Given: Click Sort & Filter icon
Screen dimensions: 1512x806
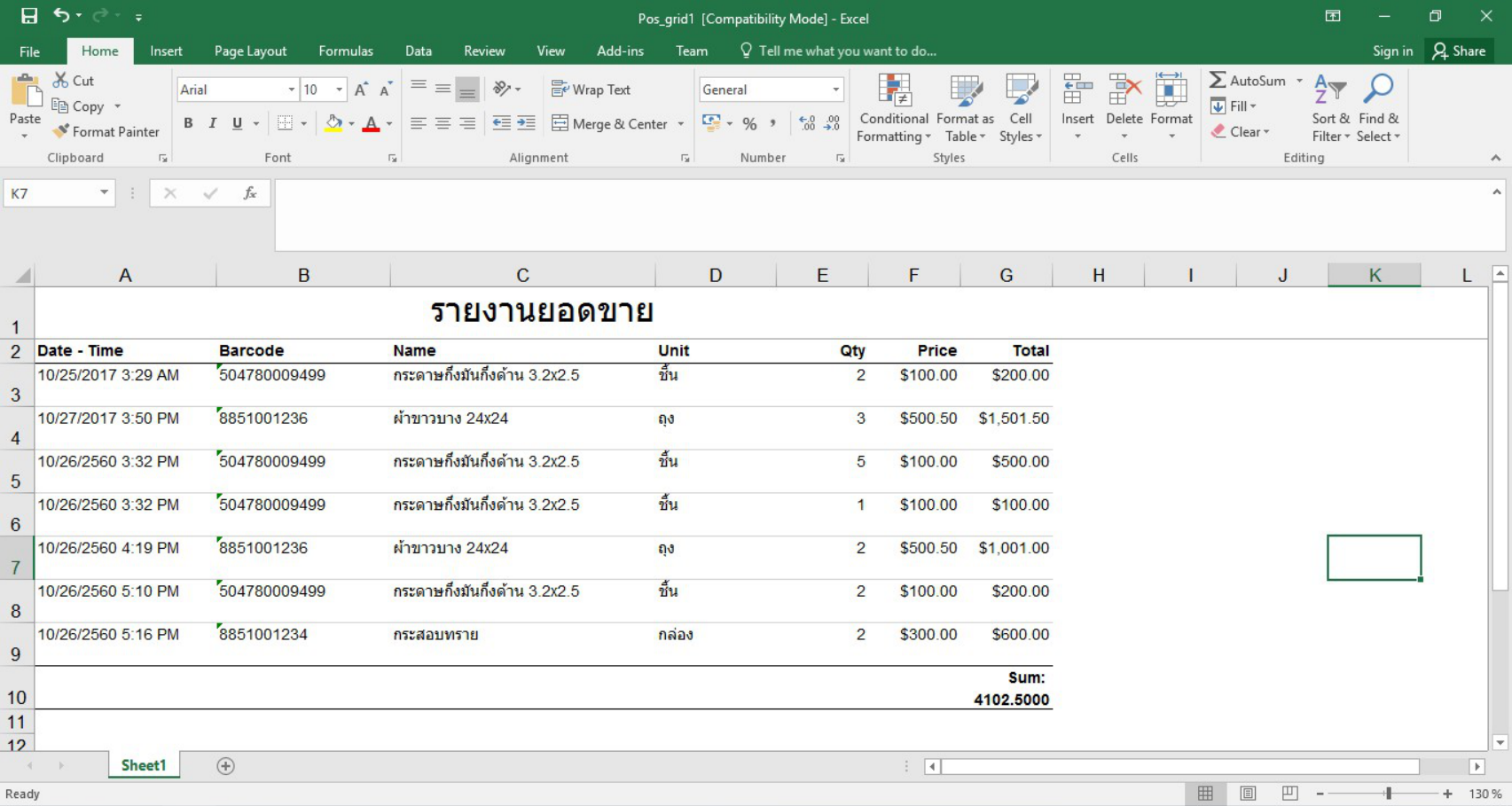Looking at the screenshot, I should click(x=1330, y=89).
